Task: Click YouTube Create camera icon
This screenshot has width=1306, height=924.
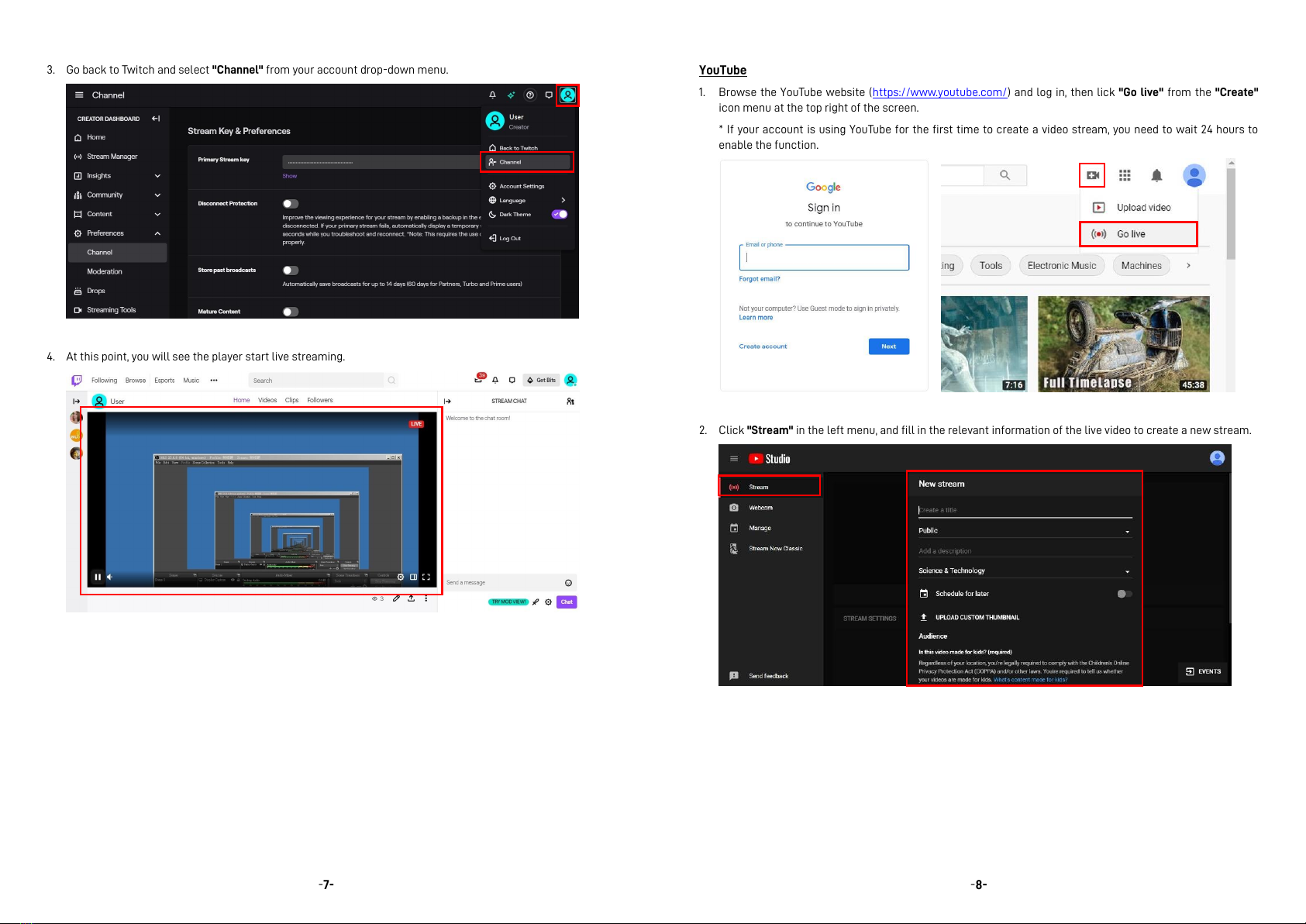Action: coord(1092,175)
